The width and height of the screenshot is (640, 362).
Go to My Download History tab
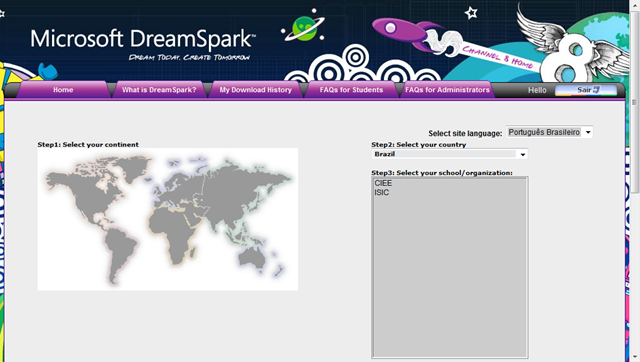click(256, 90)
